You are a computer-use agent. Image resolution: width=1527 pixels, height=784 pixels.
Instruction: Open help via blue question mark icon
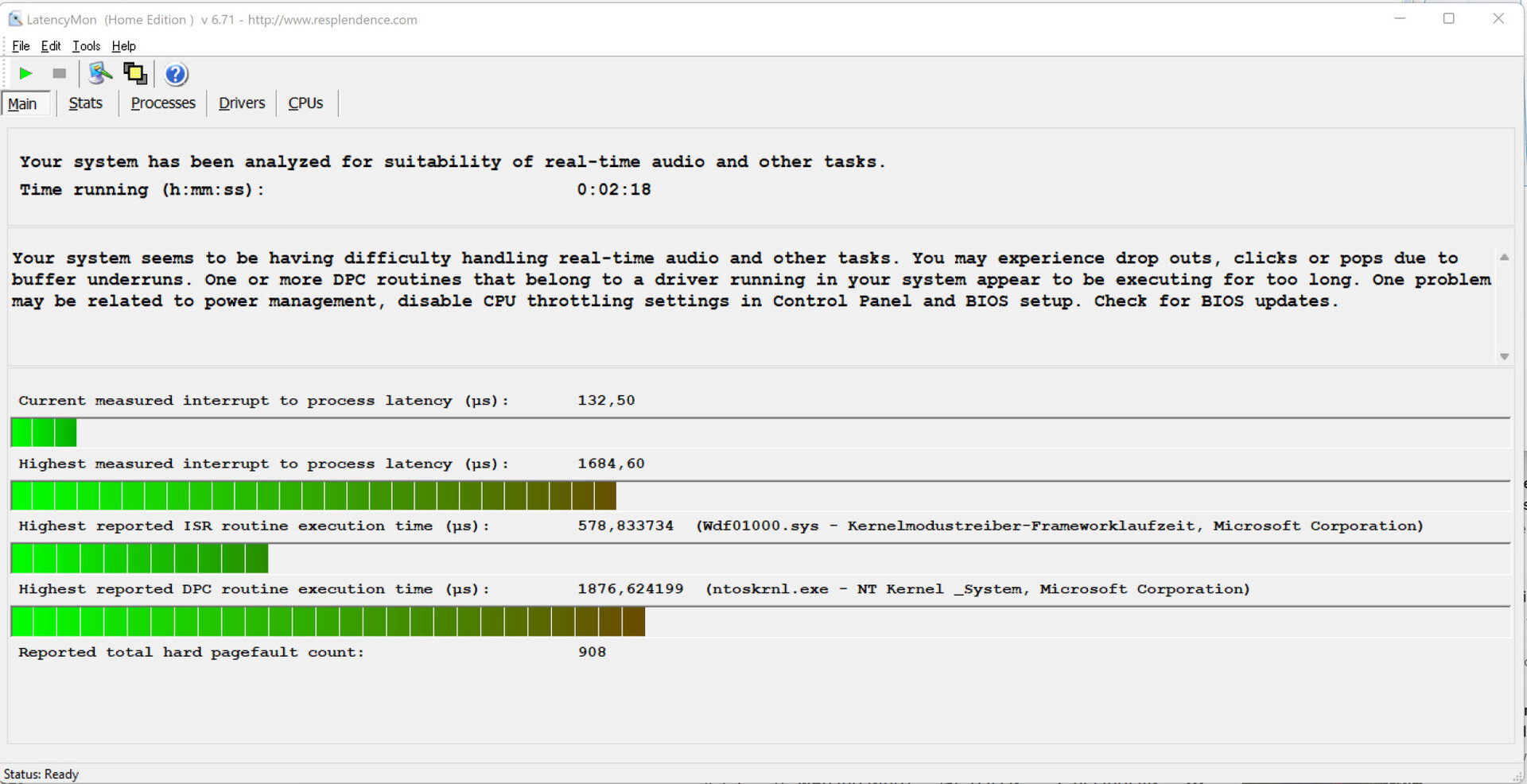click(176, 74)
